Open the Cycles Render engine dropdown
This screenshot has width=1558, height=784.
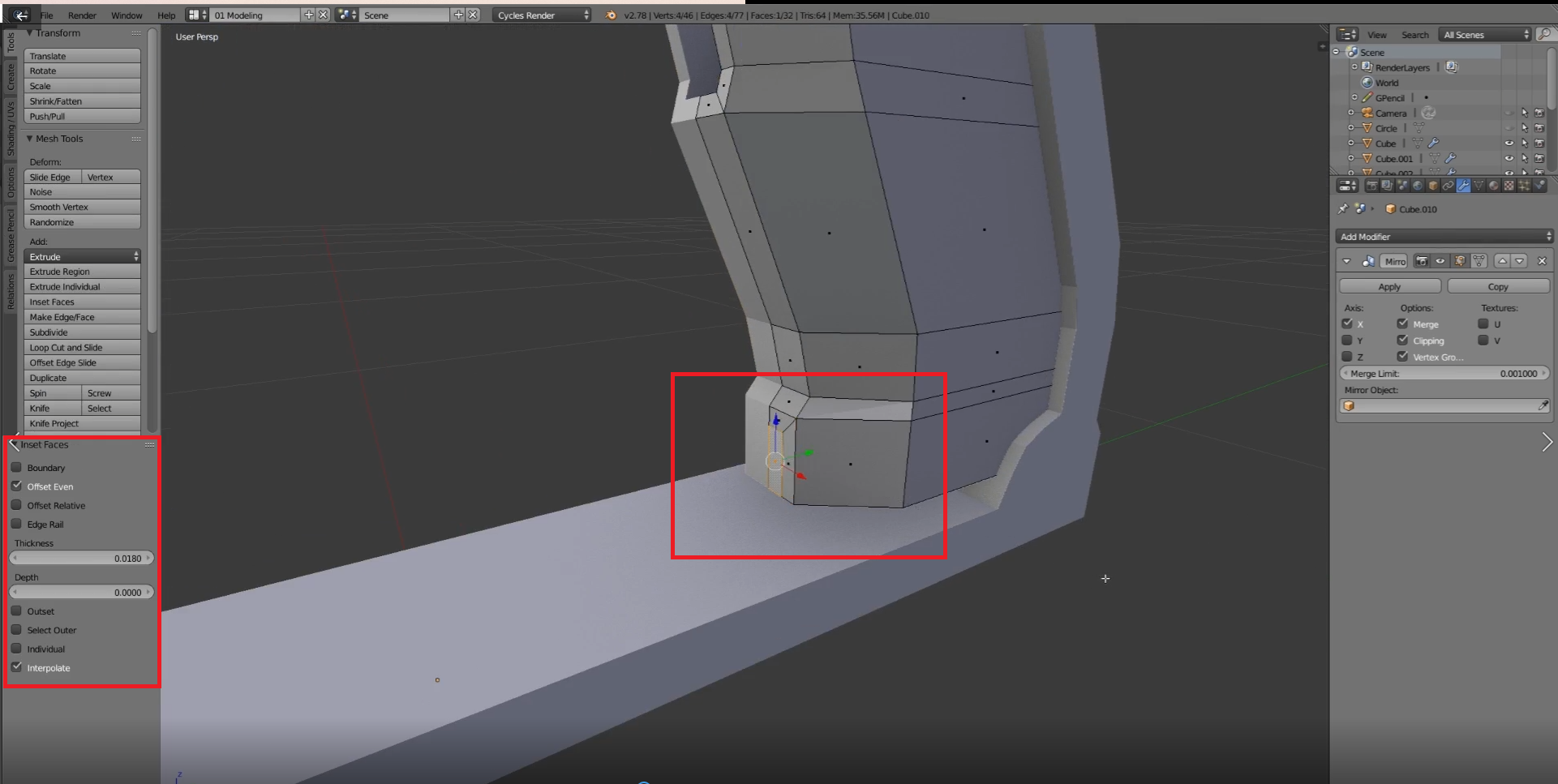point(542,15)
